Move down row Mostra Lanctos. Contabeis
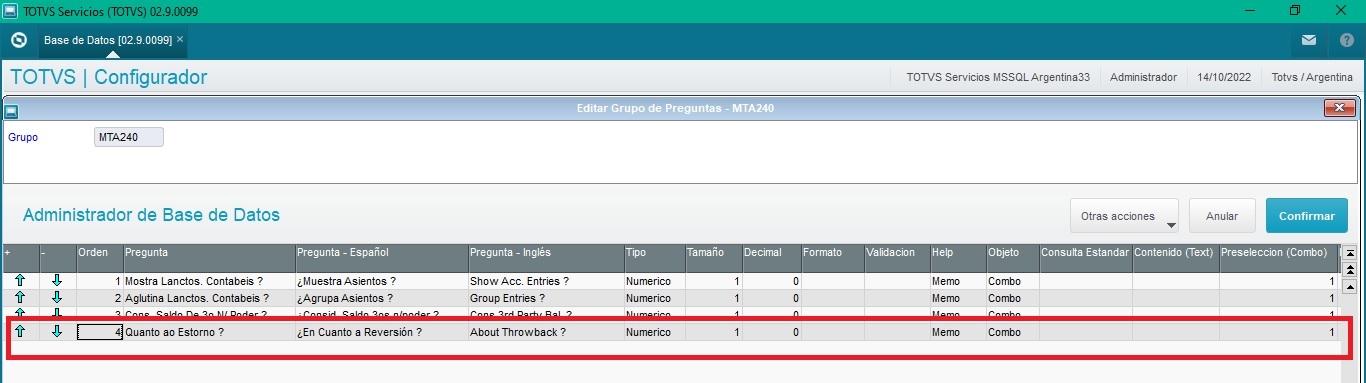 57,281
